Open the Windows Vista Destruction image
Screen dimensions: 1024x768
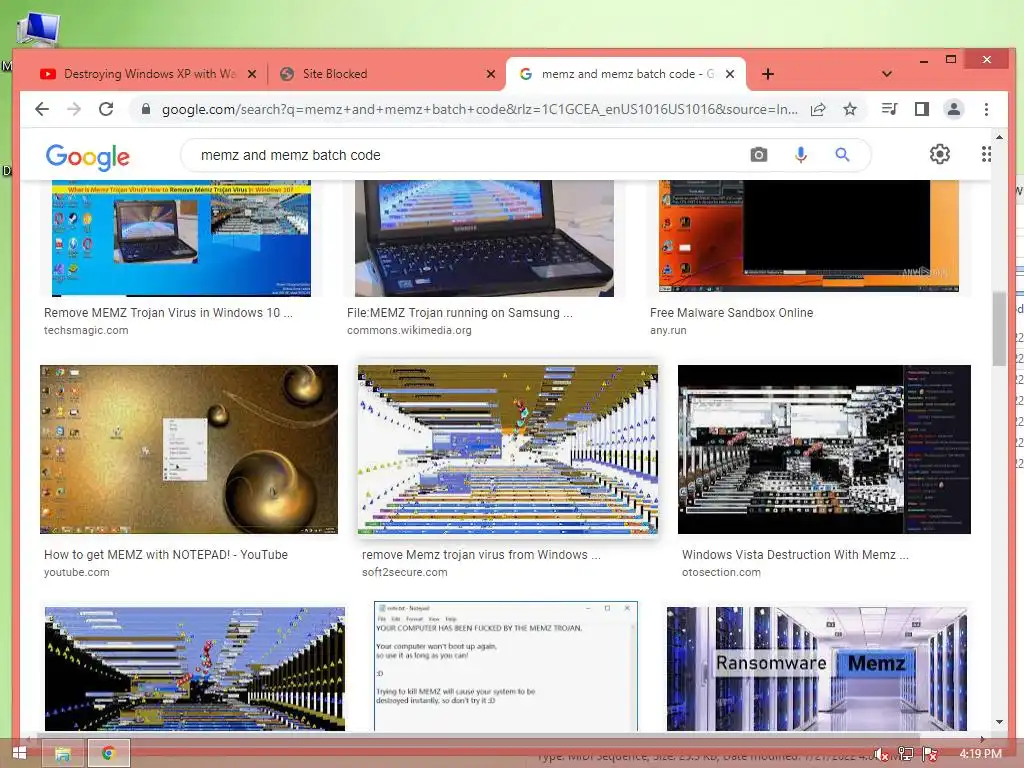coord(824,449)
